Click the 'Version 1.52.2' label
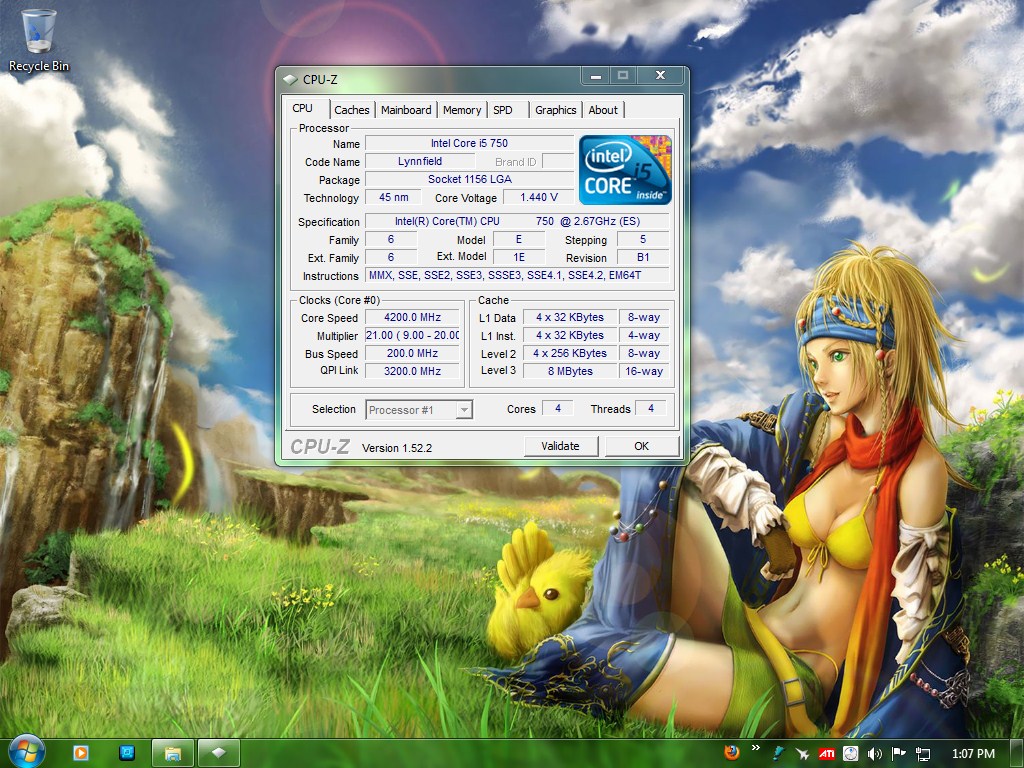 pos(397,448)
